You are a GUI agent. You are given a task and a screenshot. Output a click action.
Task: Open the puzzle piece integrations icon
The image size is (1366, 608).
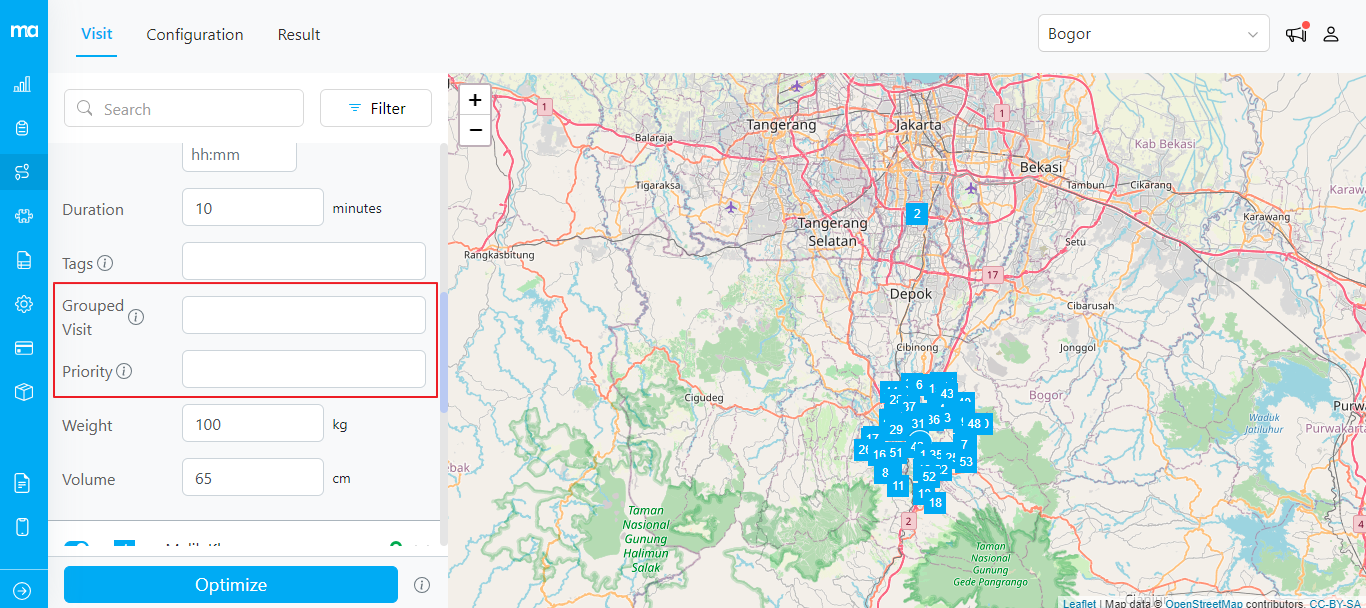[22, 216]
